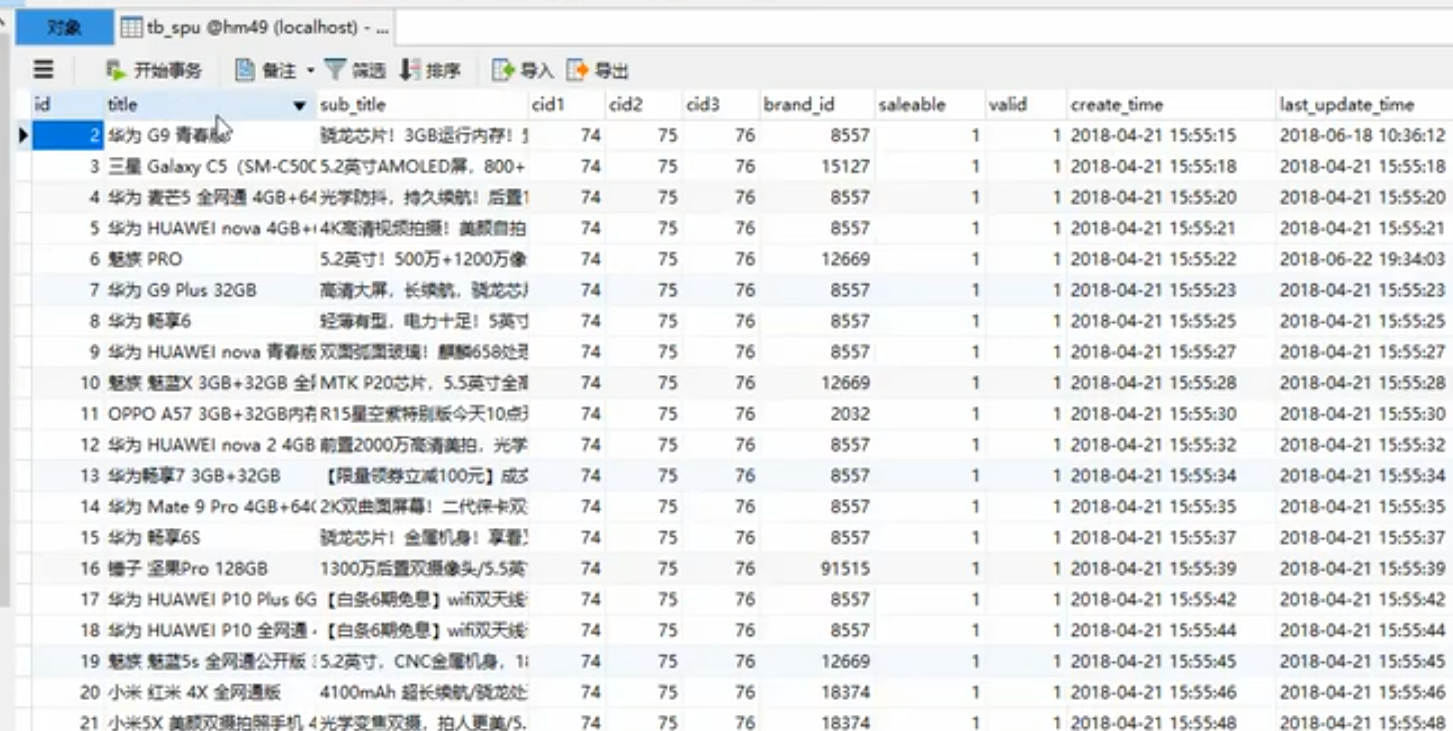The image size is (1453, 731).
Task: Select the title cell '魅族 PRO'
Action: tap(210, 259)
